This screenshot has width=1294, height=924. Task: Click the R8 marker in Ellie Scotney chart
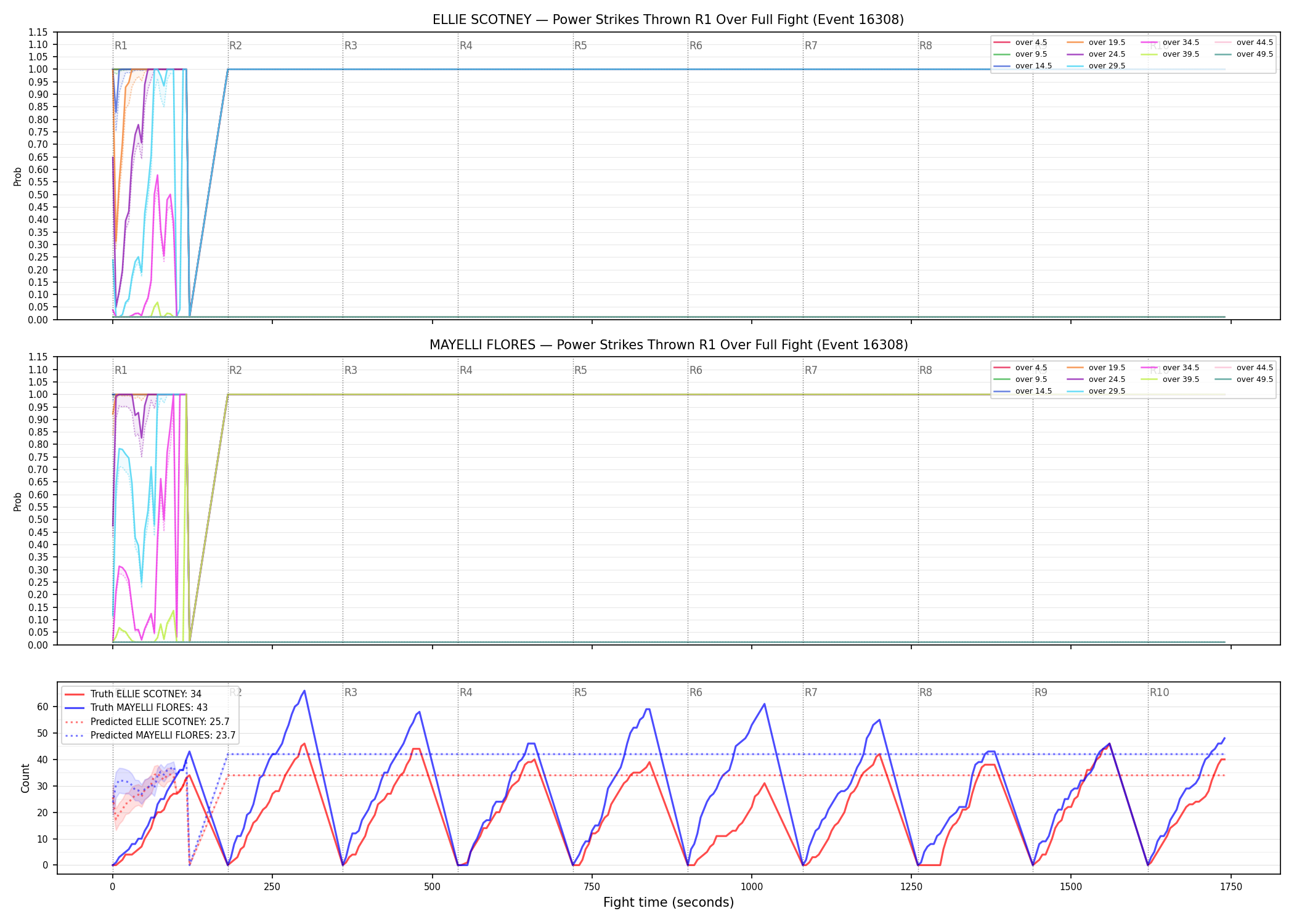click(926, 46)
